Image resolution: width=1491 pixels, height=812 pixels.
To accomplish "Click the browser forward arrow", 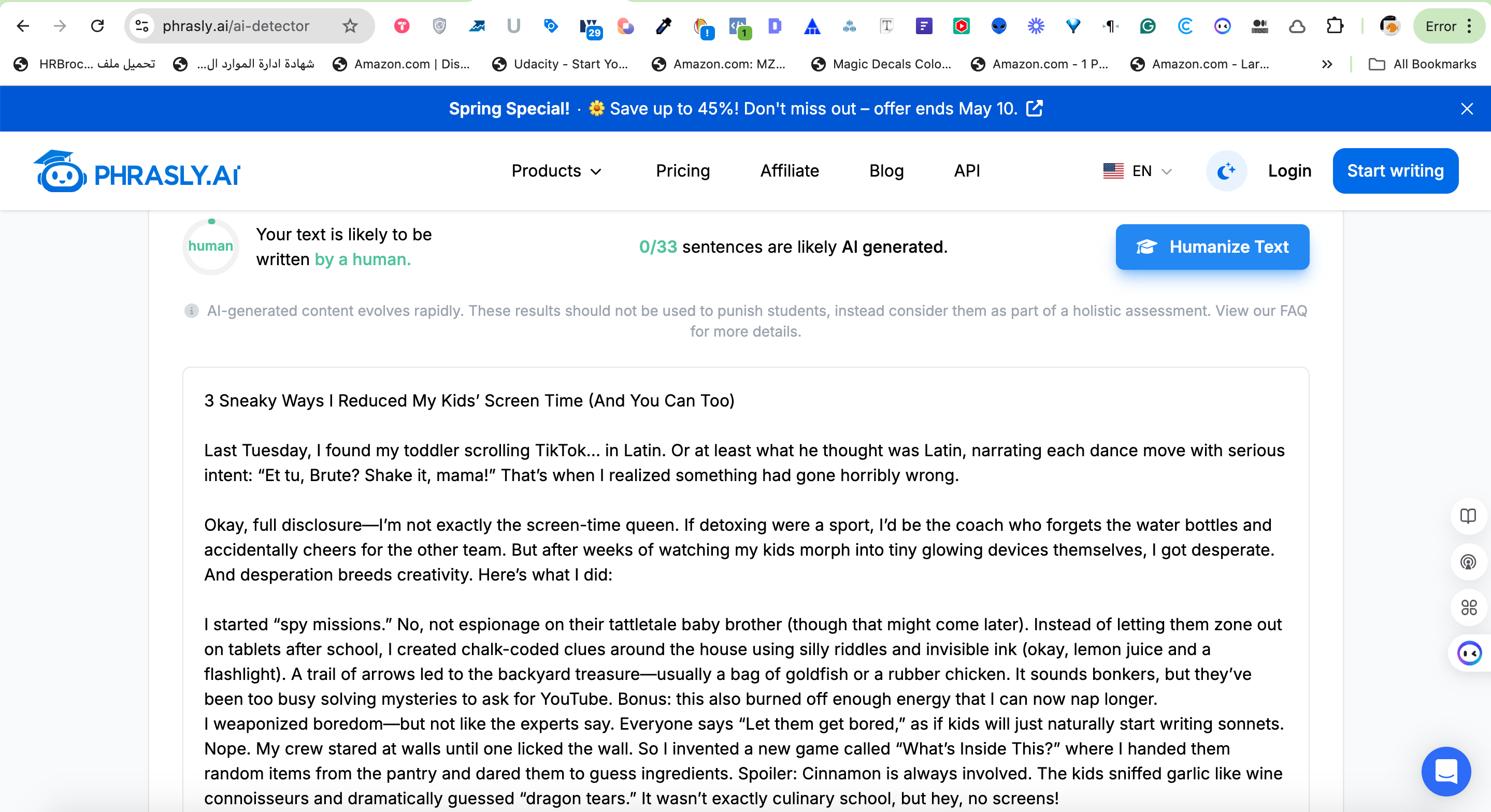I will tap(60, 26).
